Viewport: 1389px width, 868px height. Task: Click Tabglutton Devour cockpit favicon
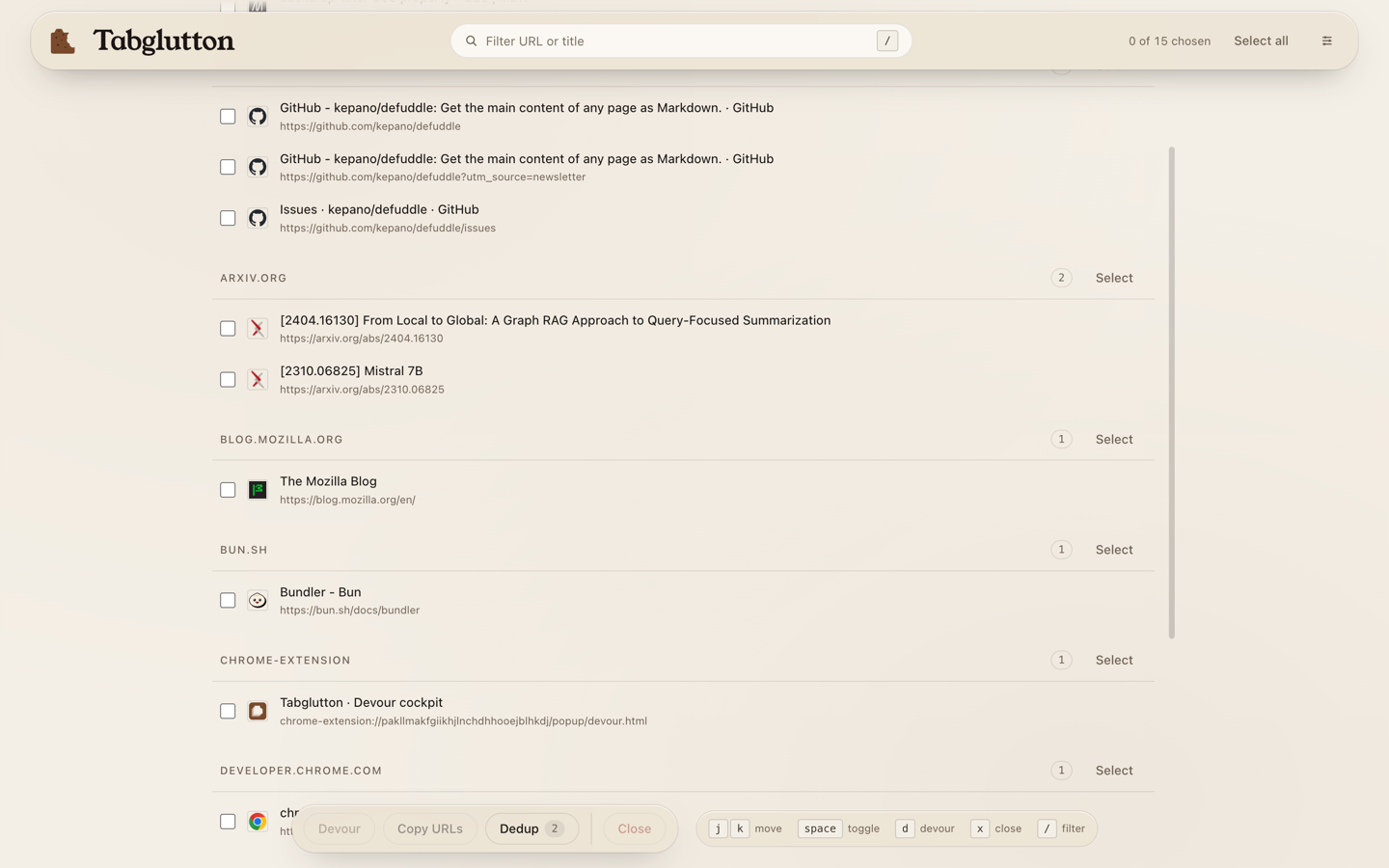[258, 711]
